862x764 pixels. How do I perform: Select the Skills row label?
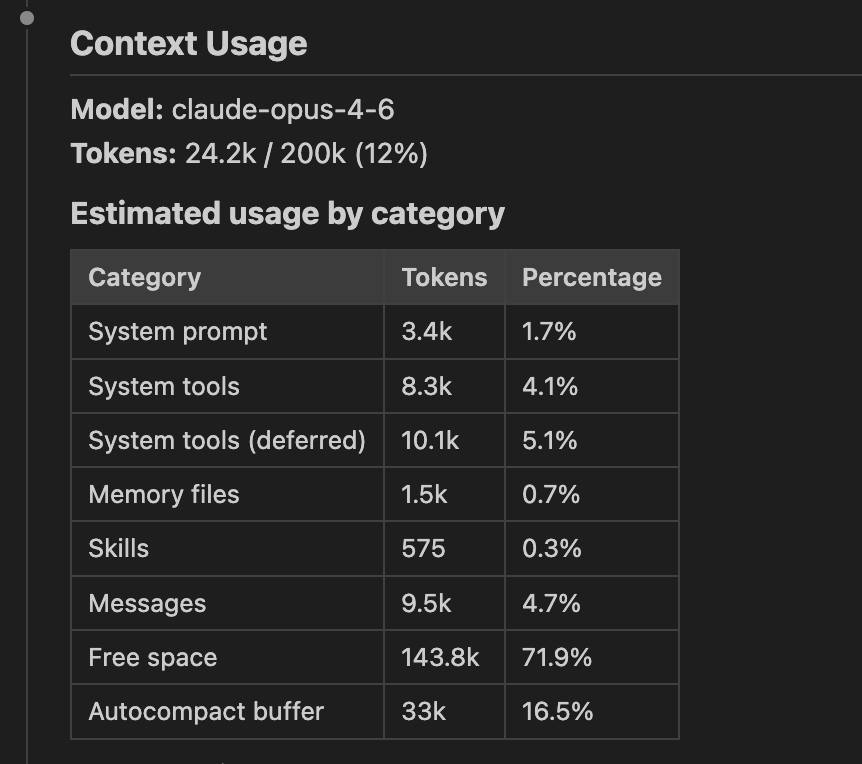coord(118,548)
